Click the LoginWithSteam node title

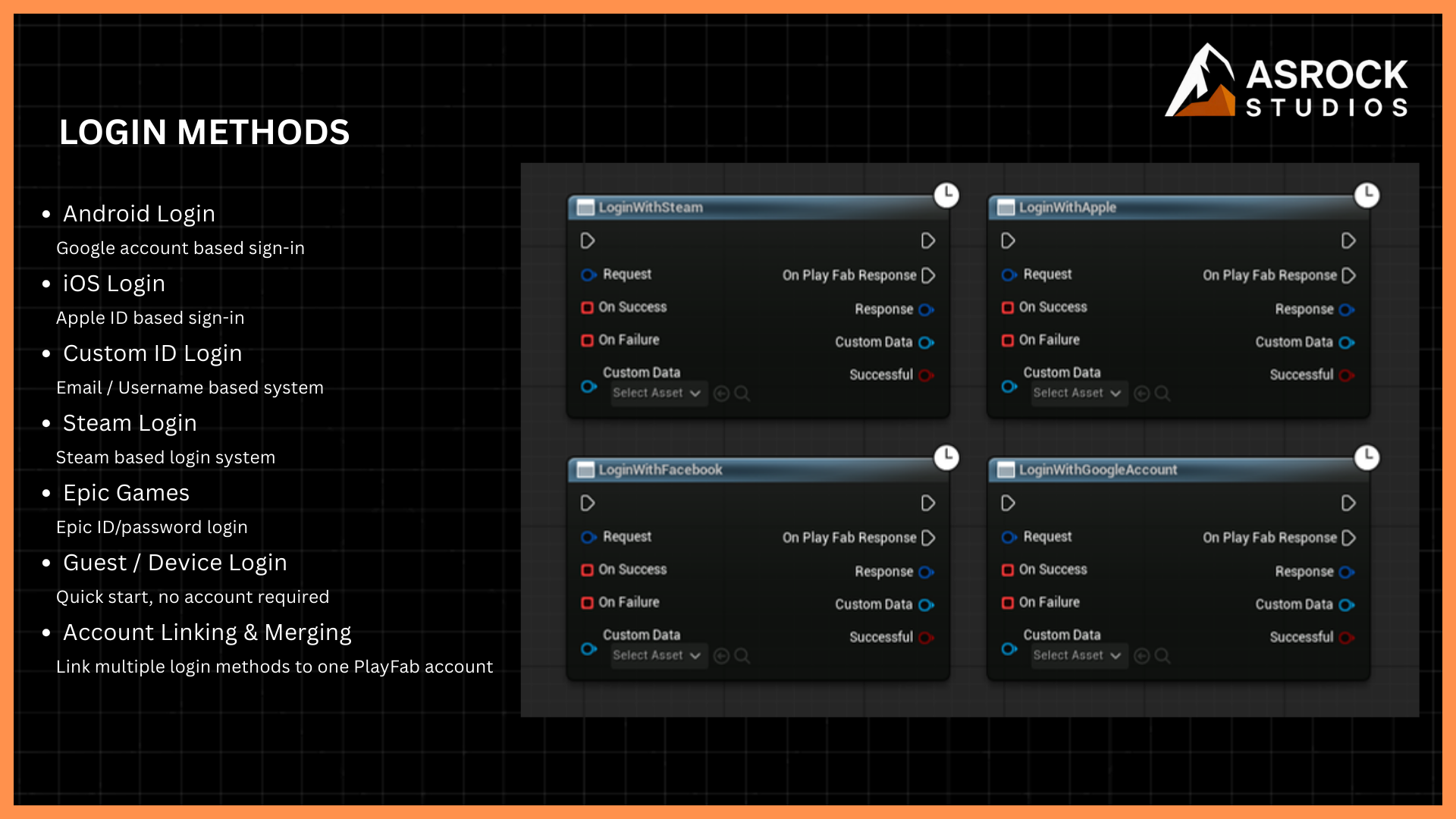click(651, 207)
